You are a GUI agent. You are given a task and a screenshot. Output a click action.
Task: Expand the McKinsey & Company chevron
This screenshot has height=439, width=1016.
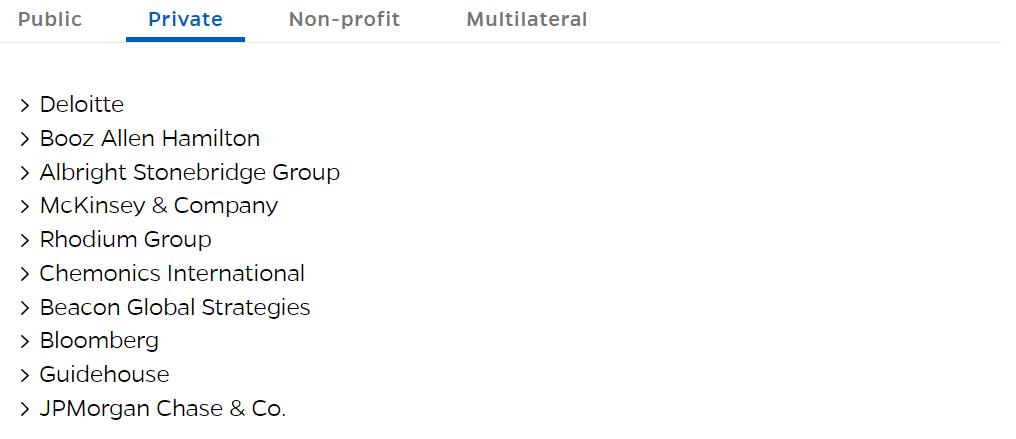click(x=25, y=207)
